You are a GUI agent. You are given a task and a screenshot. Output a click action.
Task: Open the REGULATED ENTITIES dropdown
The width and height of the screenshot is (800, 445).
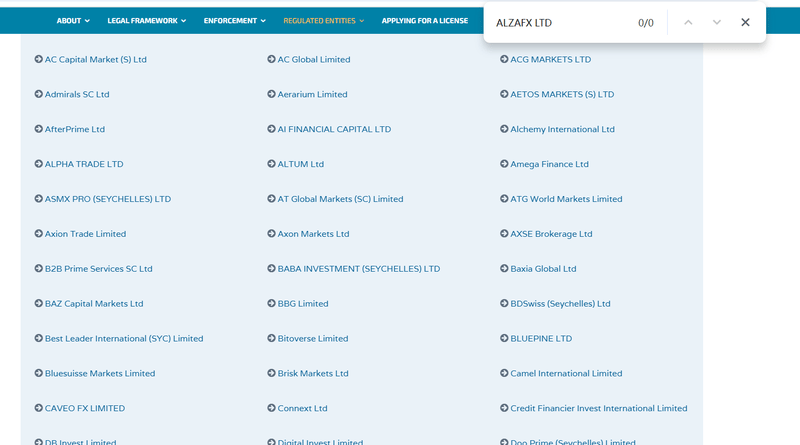323,20
